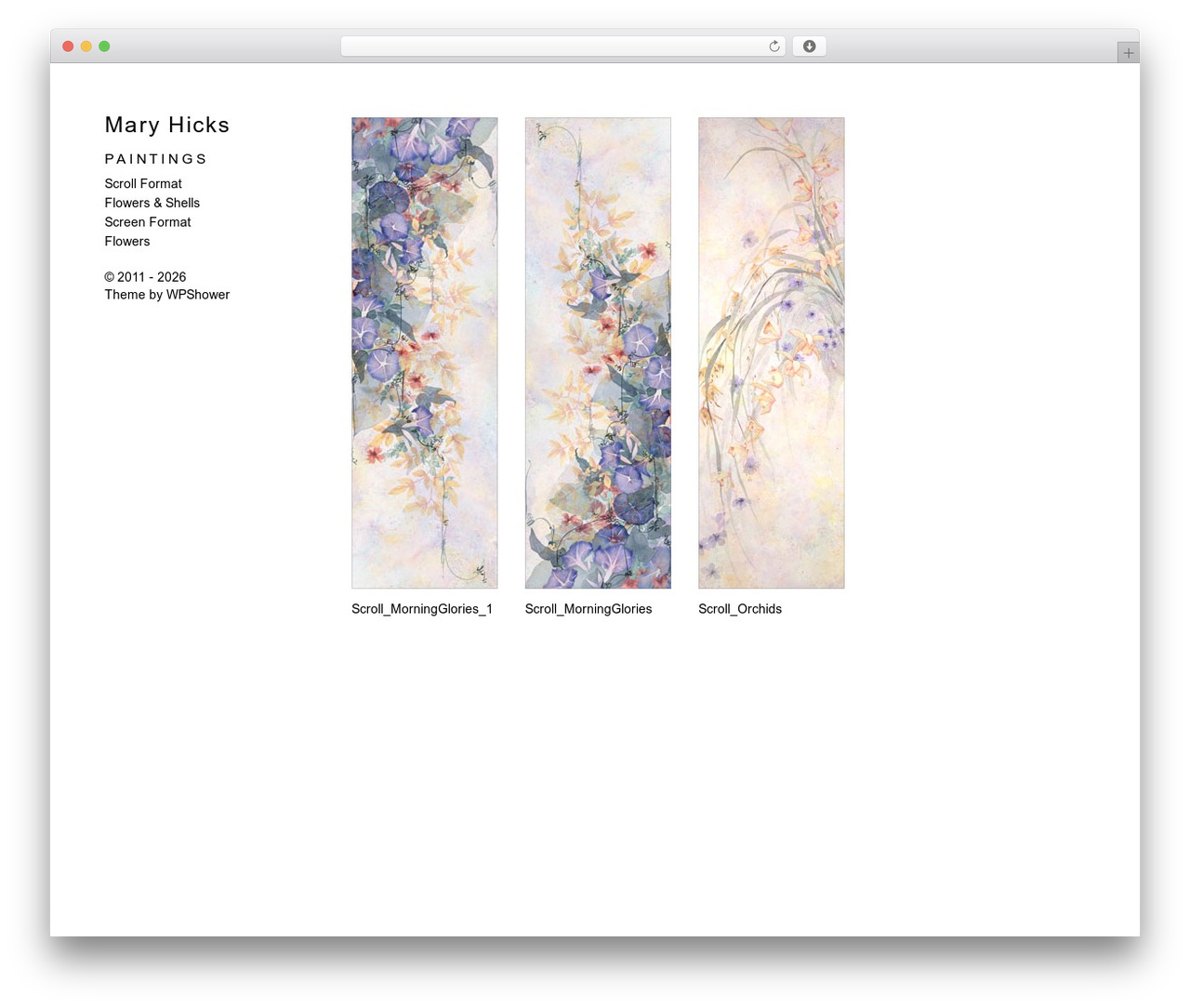Click the Scroll_Orchids caption link
Viewport: 1190px width, 1008px height.
[740, 609]
